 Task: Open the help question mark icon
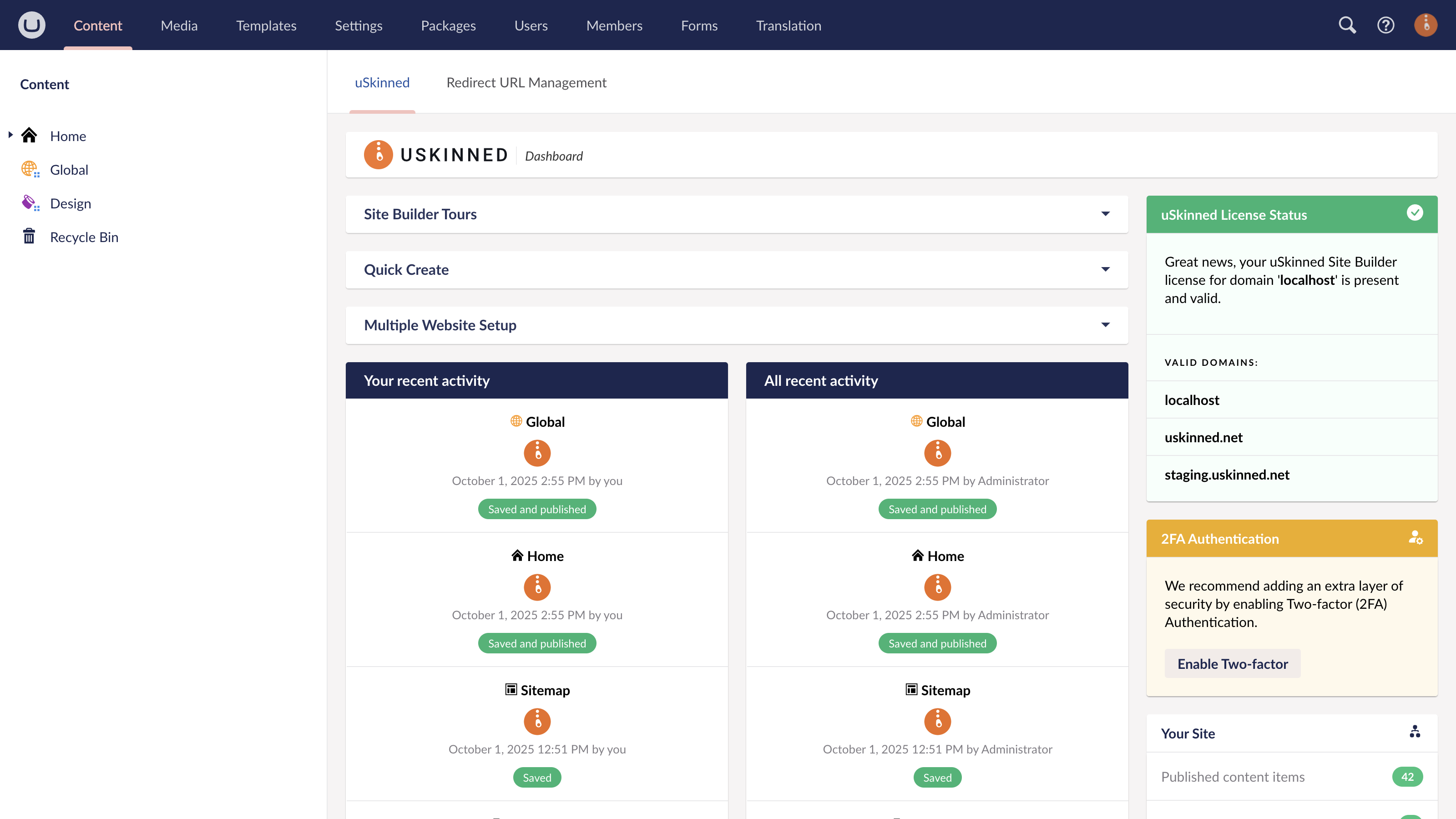coord(1385,25)
